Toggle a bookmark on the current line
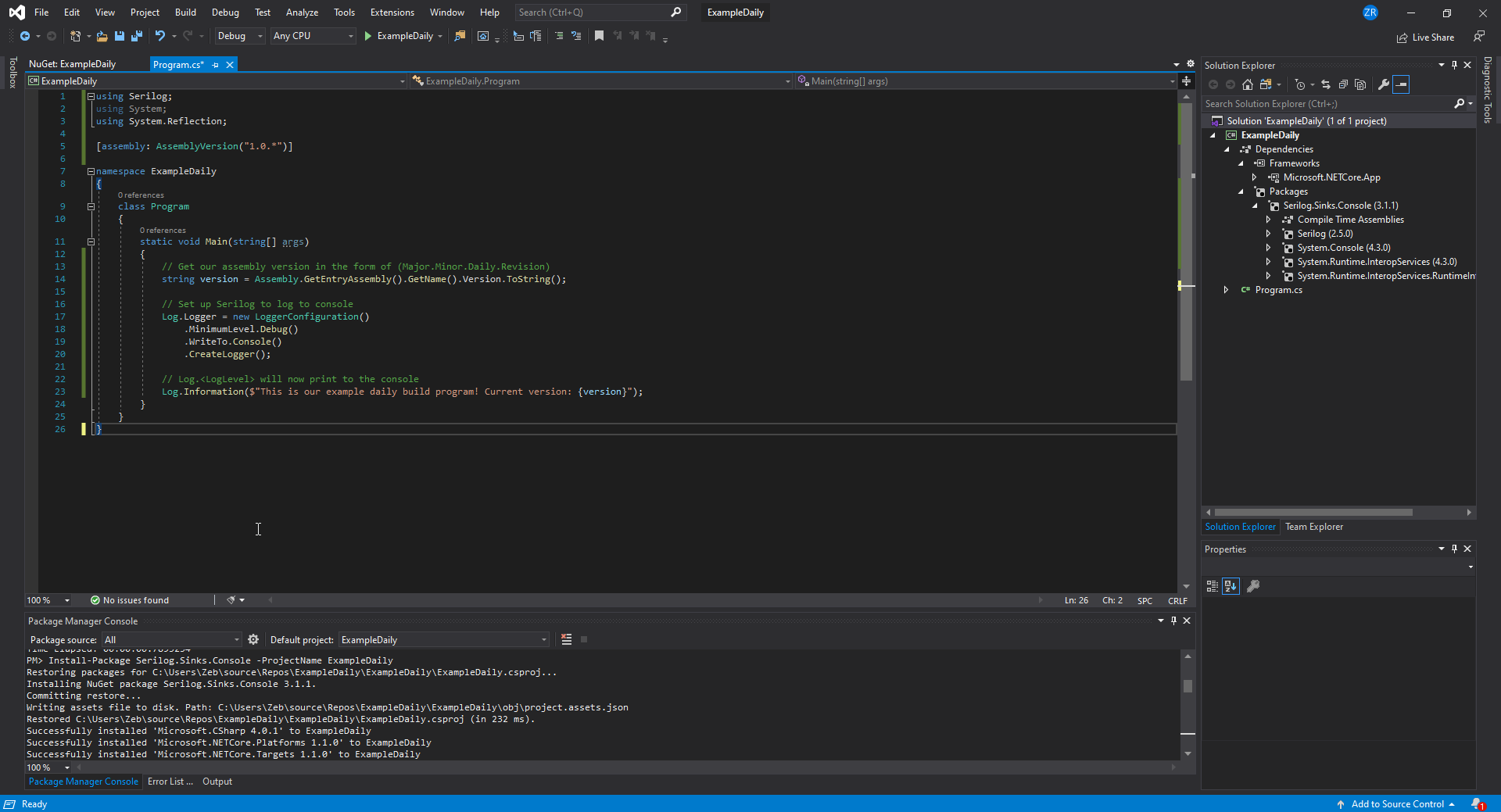This screenshot has height=812, width=1501. (600, 36)
